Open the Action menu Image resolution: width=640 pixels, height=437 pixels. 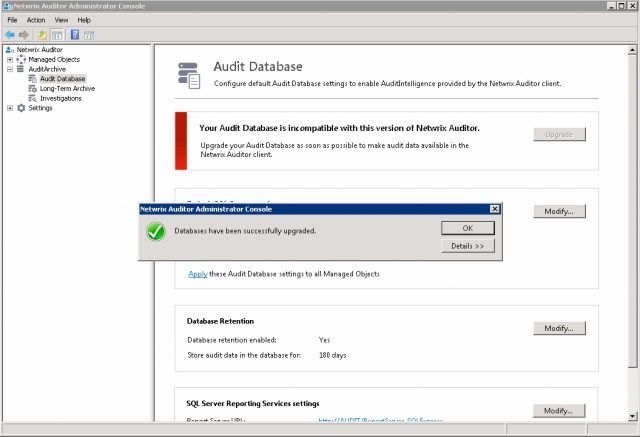tap(36, 20)
